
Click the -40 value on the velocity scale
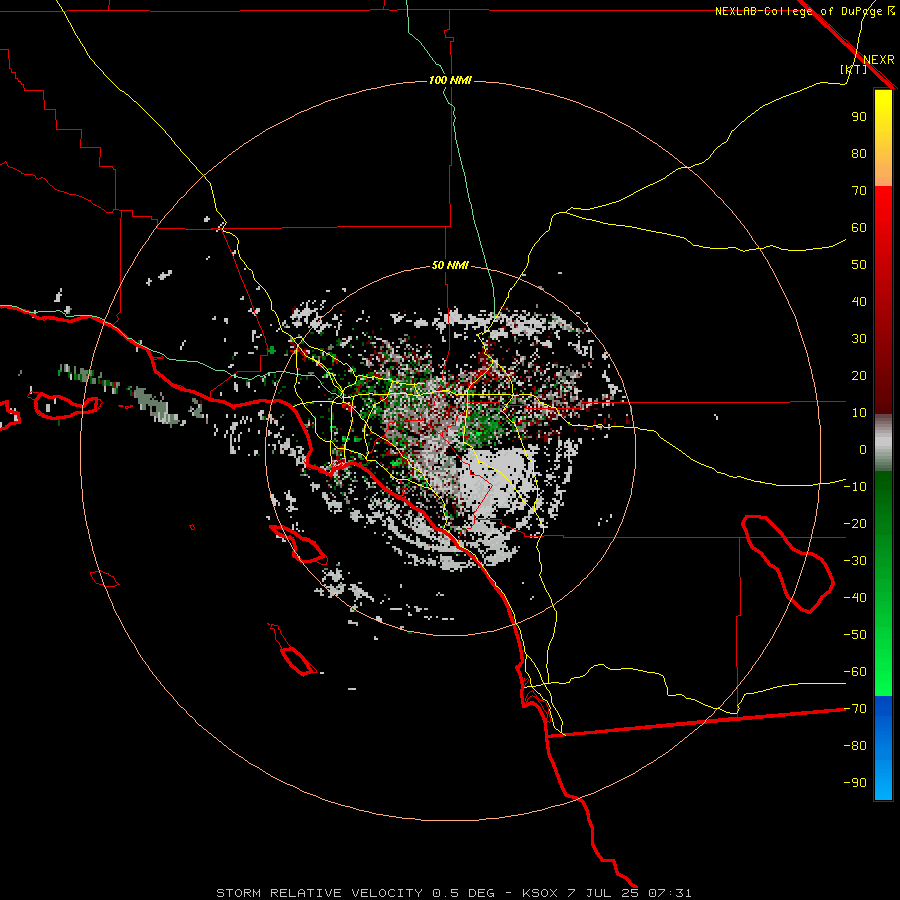click(855, 598)
